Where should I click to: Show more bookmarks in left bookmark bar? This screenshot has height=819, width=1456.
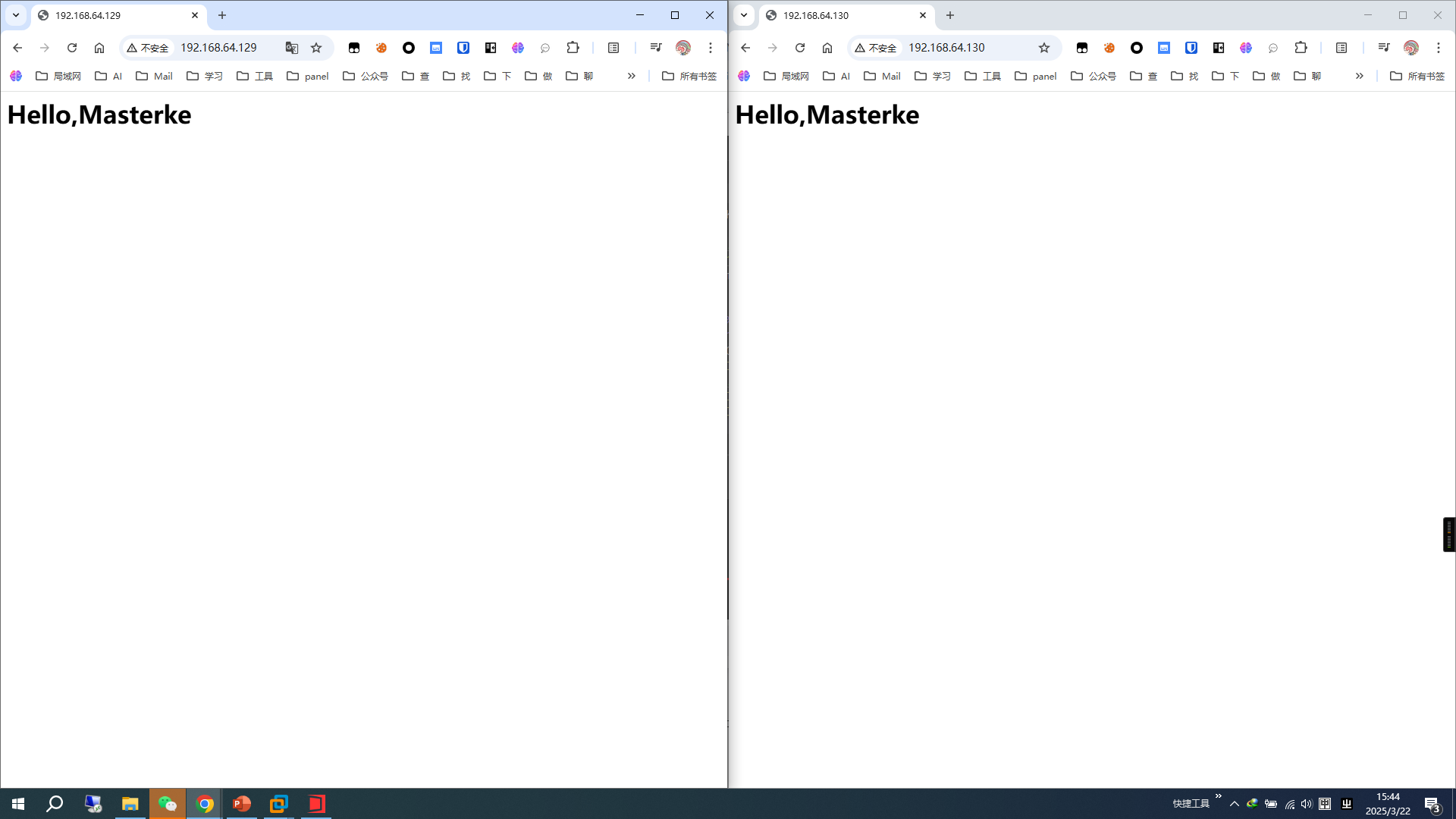(632, 76)
